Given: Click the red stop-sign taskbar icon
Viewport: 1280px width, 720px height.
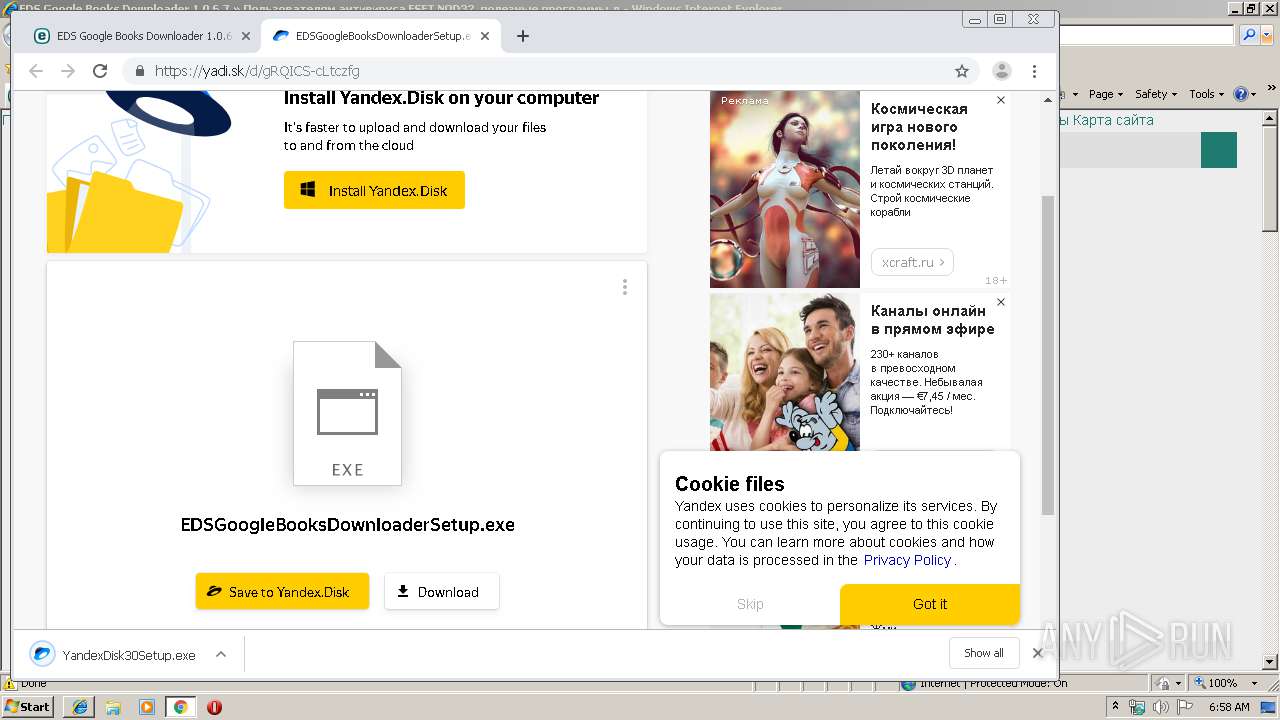Looking at the screenshot, I should pyautogui.click(x=214, y=707).
